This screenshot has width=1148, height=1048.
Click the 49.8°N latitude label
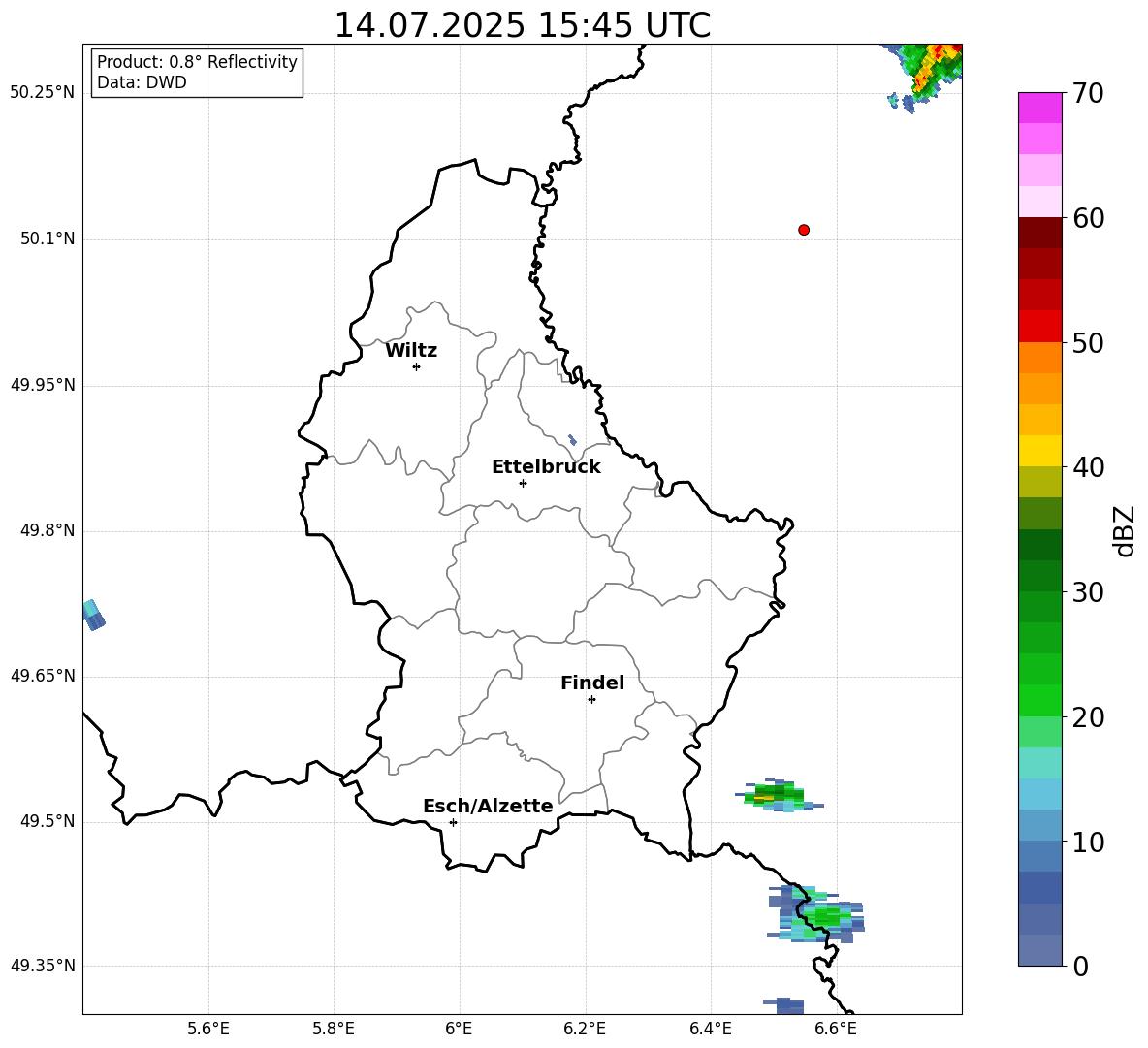click(x=48, y=530)
